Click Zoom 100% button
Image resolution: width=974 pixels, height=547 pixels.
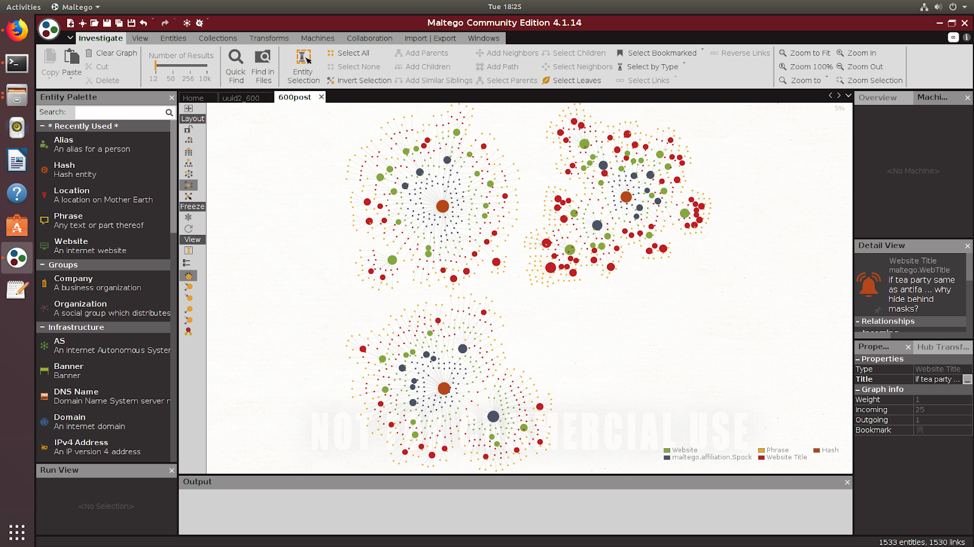coord(806,66)
